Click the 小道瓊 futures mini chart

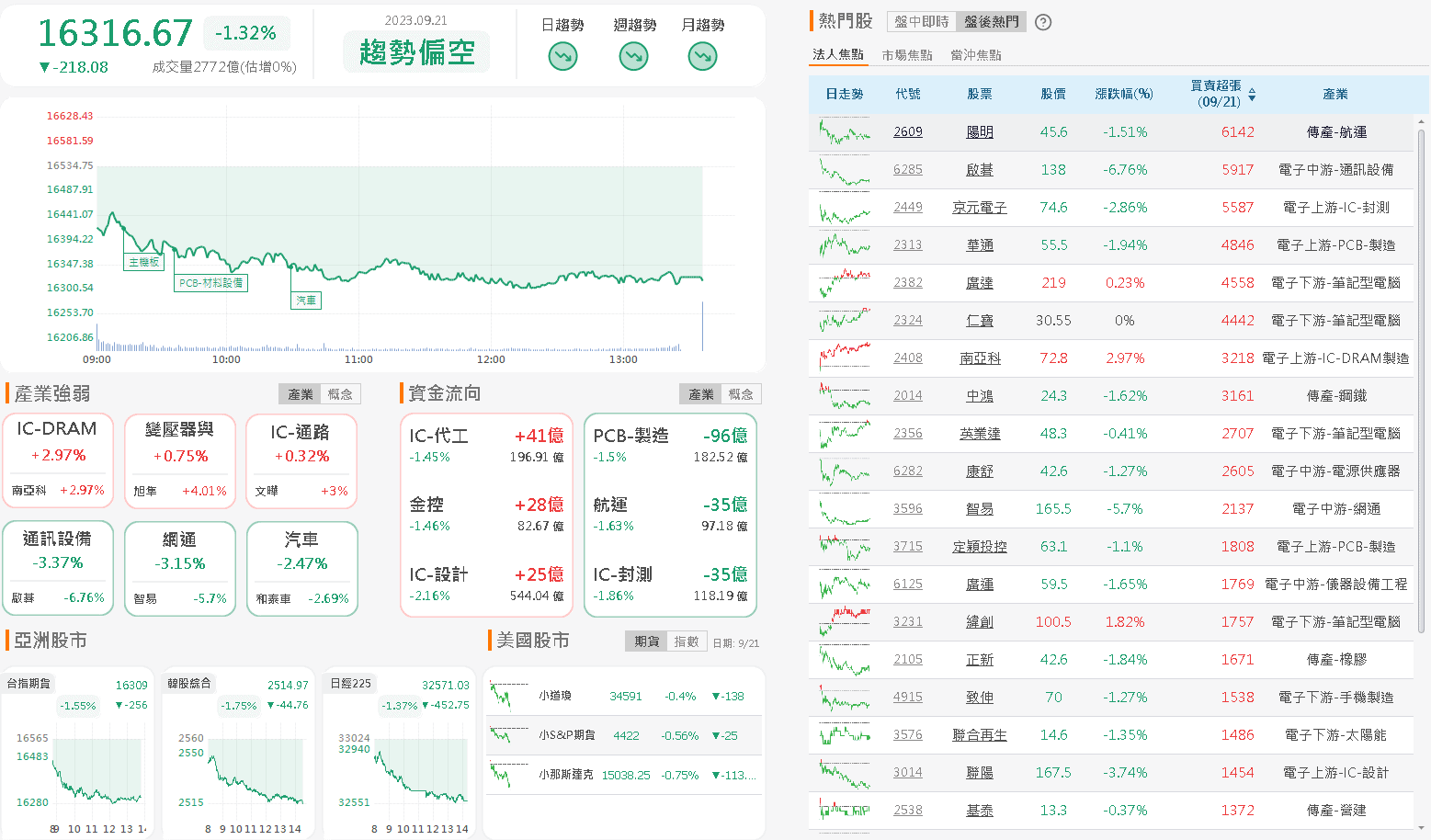click(508, 697)
